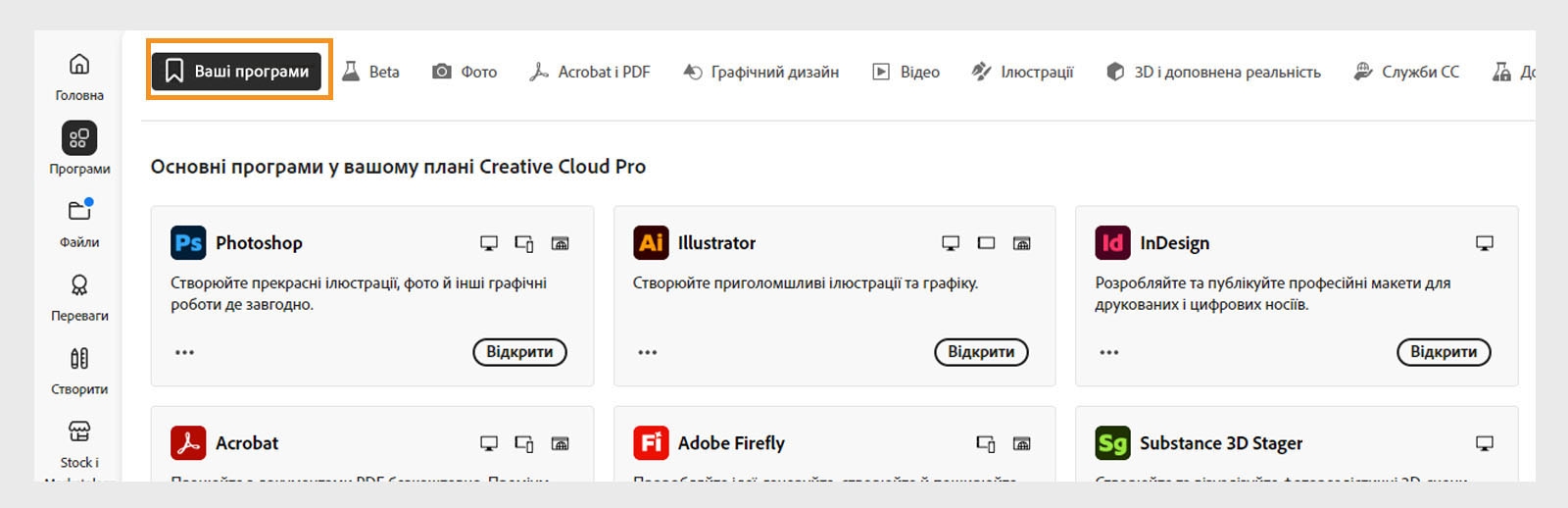
Task: Go to Головна in the sidebar
Action: [x=79, y=76]
